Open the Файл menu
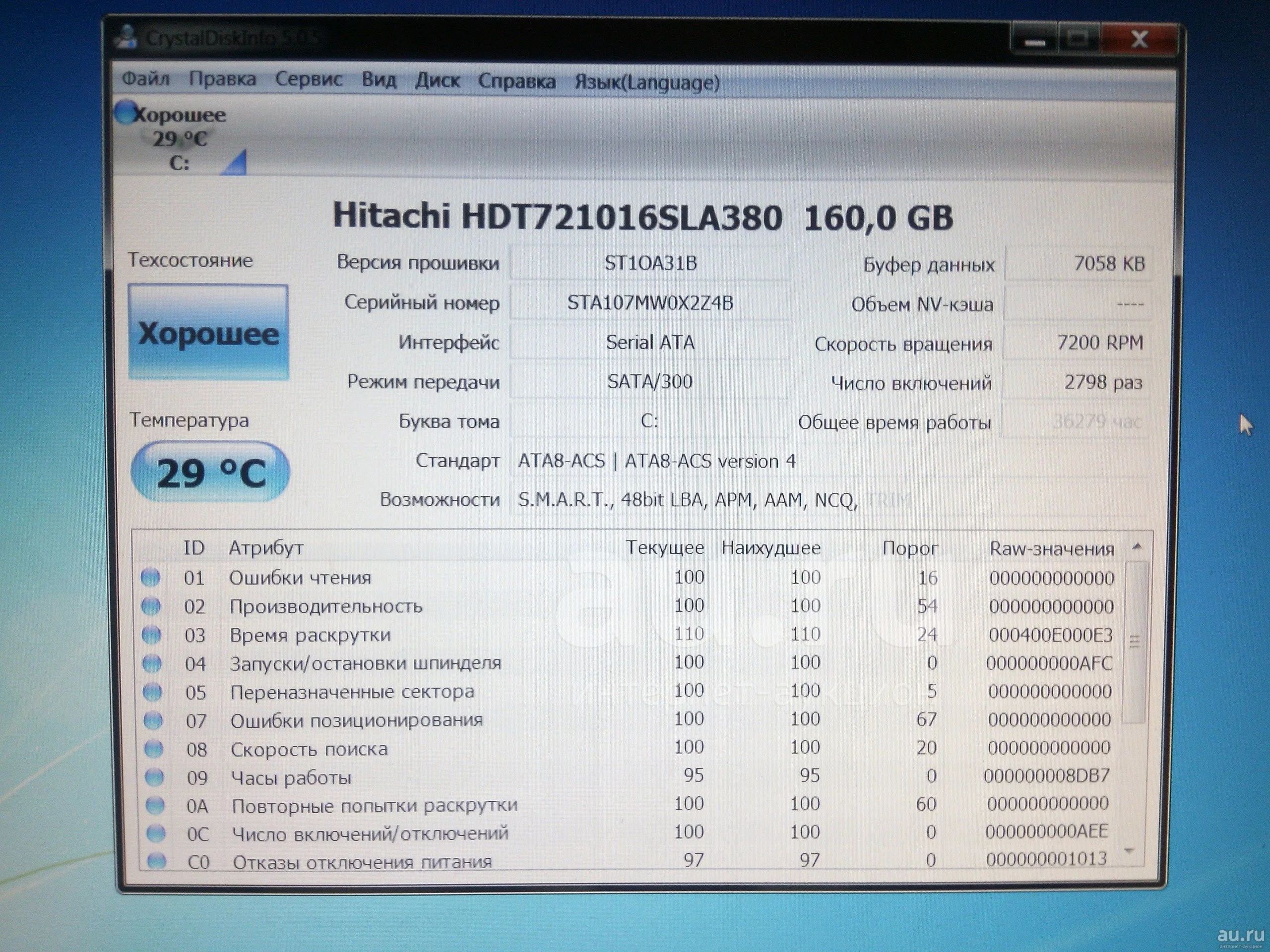 [146, 78]
